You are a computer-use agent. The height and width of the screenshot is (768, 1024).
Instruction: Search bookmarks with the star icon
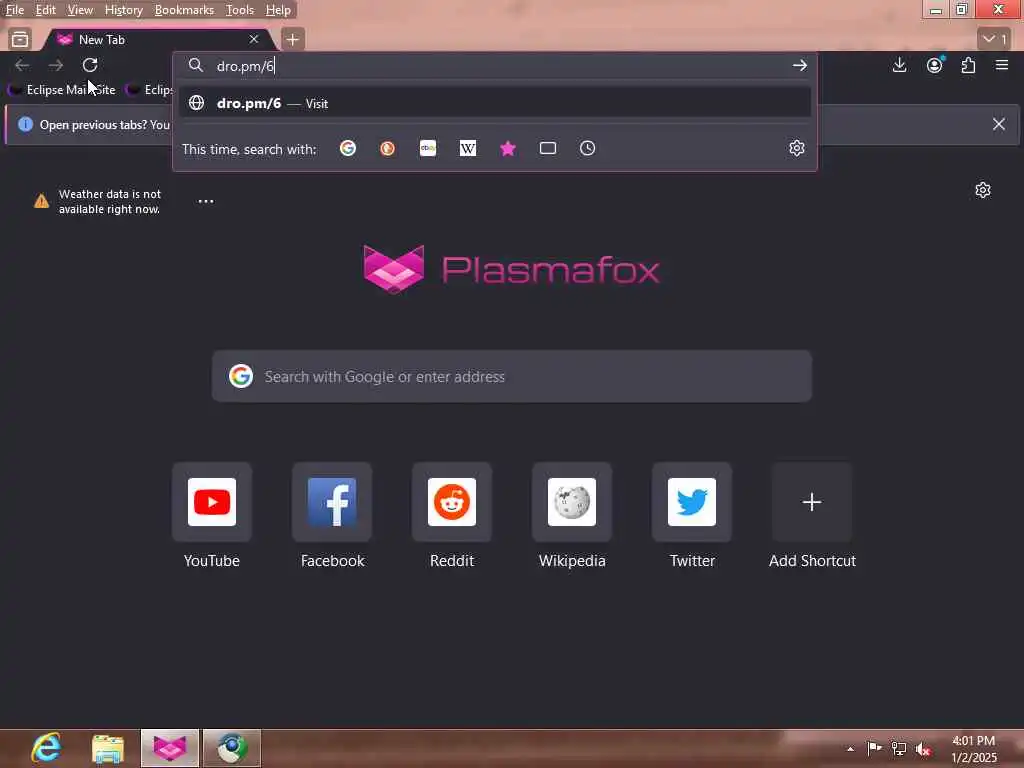(508, 148)
